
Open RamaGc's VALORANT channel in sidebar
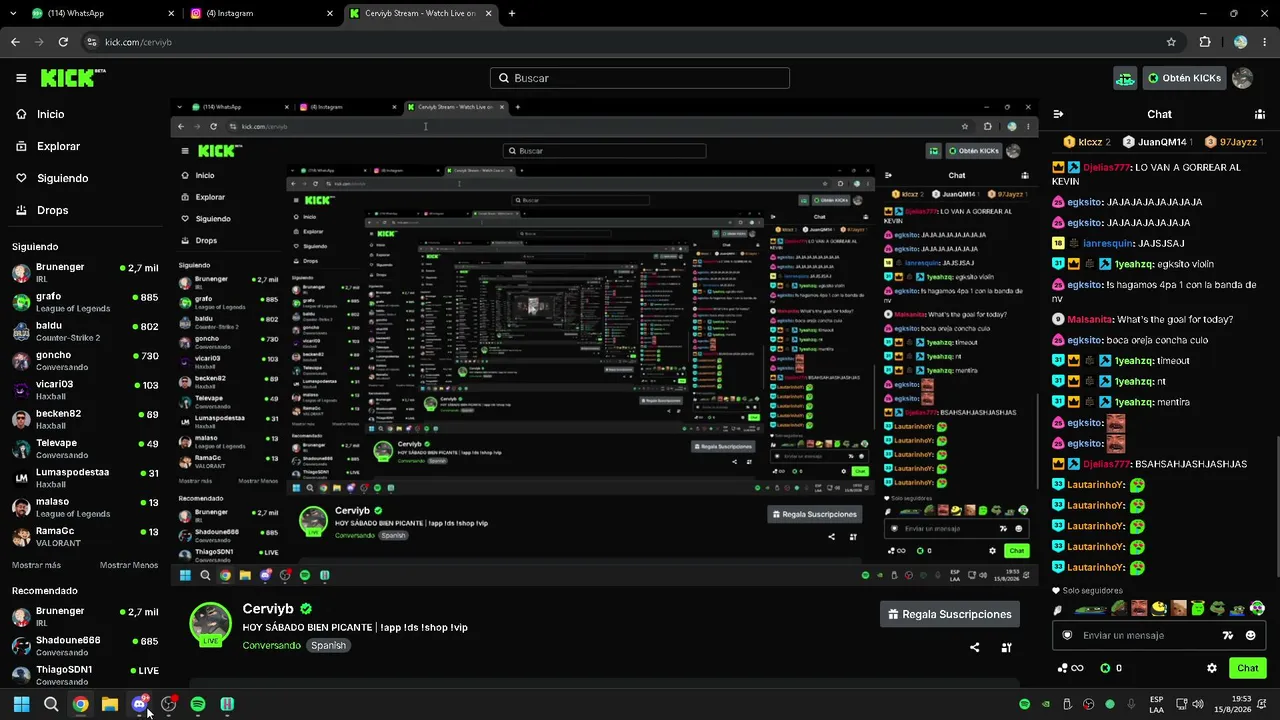tap(85, 536)
